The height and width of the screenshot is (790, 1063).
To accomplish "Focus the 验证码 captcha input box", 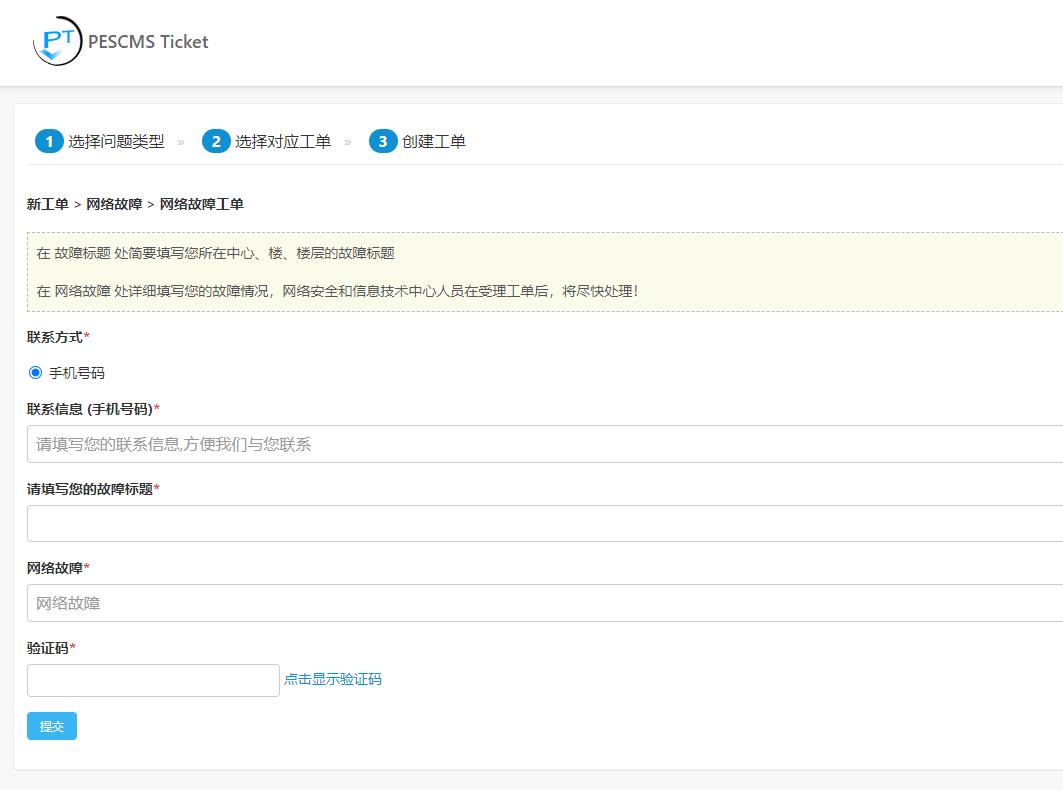I will coord(153,680).
